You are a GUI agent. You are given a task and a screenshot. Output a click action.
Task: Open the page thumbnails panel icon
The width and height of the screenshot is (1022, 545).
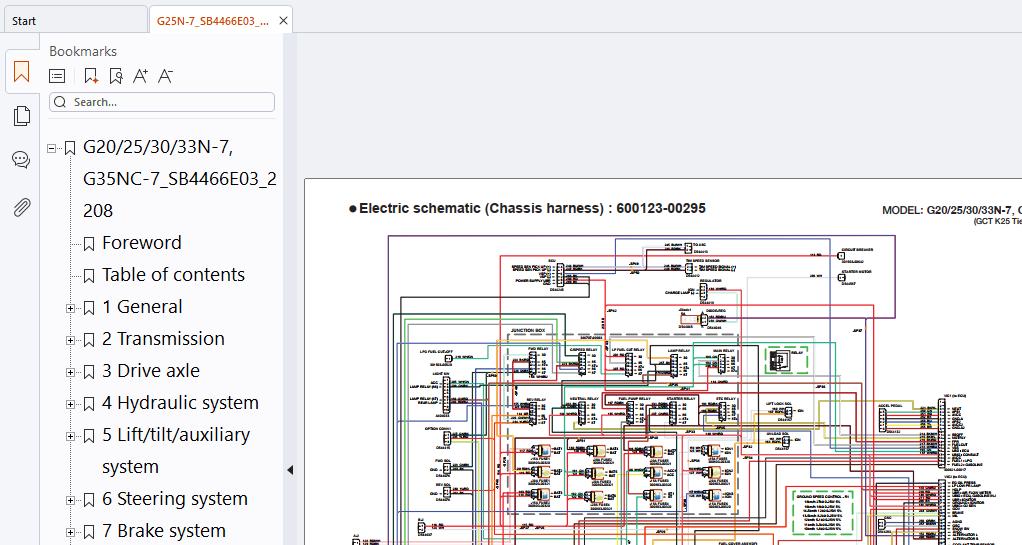[22, 116]
